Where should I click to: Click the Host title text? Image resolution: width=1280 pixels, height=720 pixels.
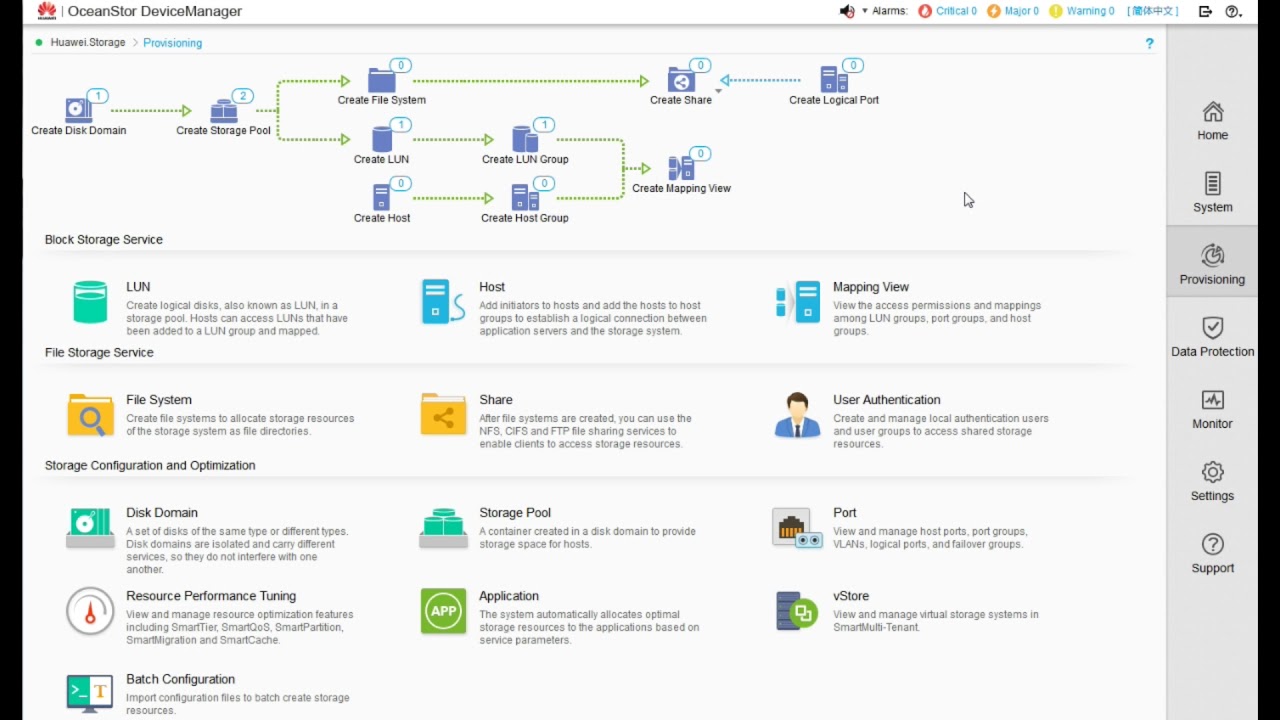coord(492,287)
